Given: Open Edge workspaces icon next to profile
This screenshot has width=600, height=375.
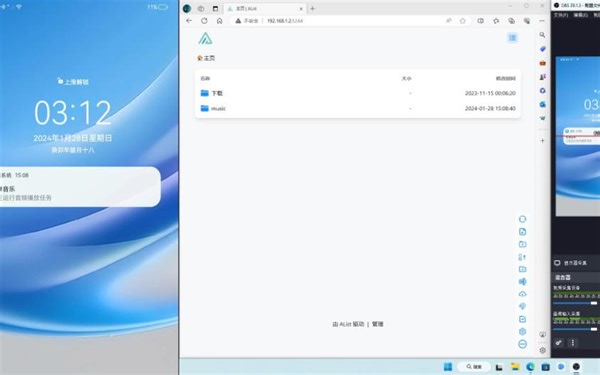Looking at the screenshot, I should [201, 8].
